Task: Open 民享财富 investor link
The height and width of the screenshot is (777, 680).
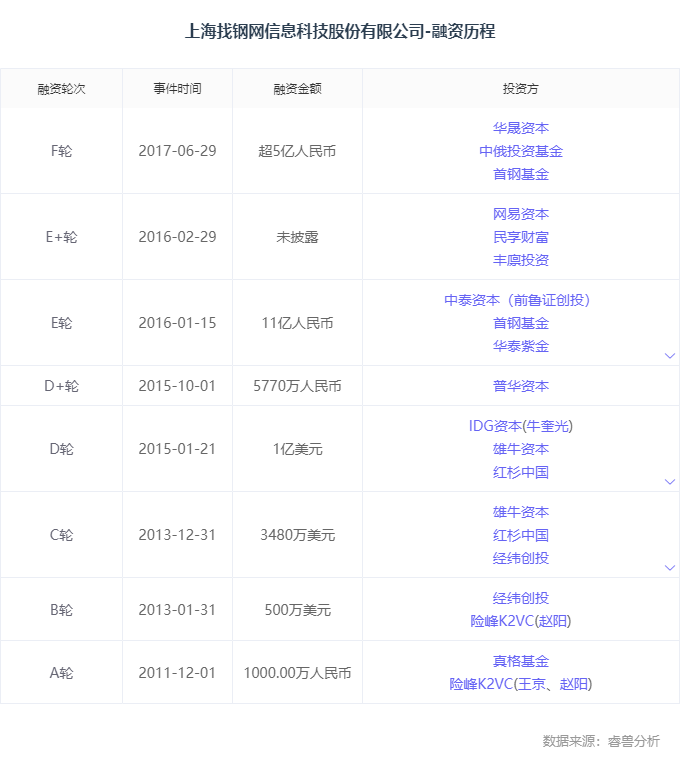Action: pos(520,237)
